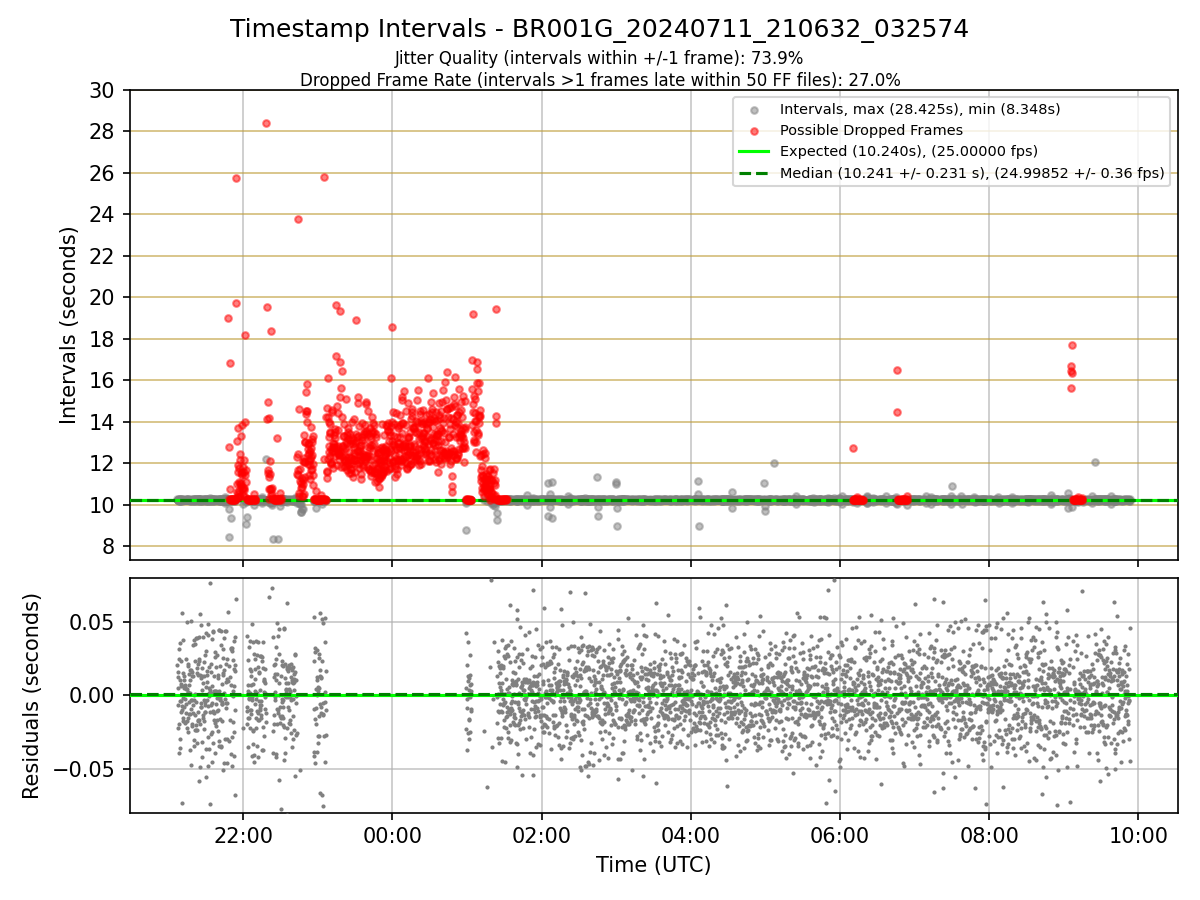Select the Dropped Frame Rate 27.0% subtitle line
Image resolution: width=1200 pixels, height=900 pixels.
pyautogui.click(x=600, y=79)
